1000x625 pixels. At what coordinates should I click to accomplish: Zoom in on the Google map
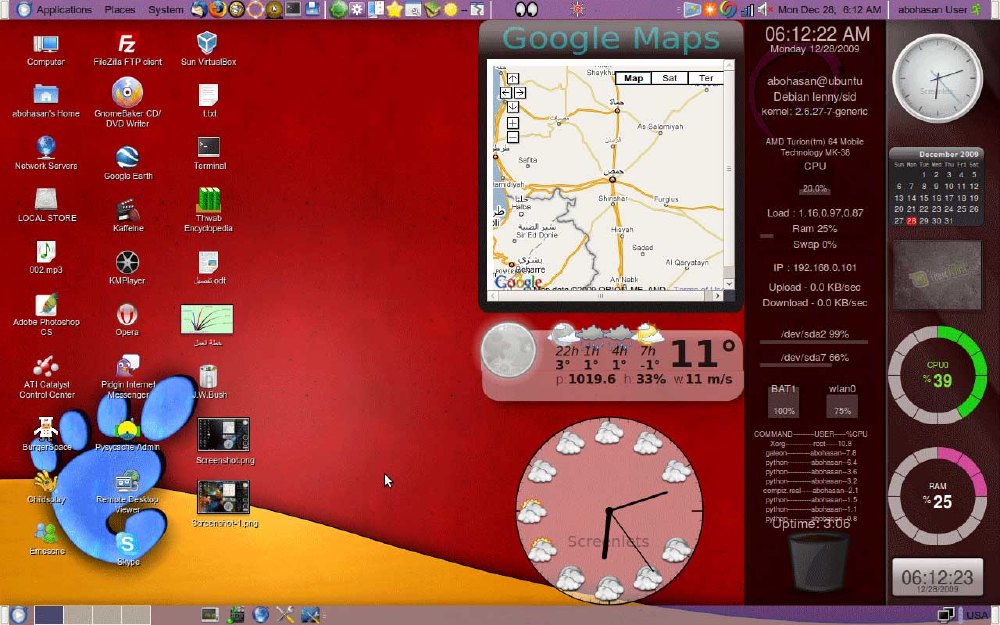coord(513,122)
